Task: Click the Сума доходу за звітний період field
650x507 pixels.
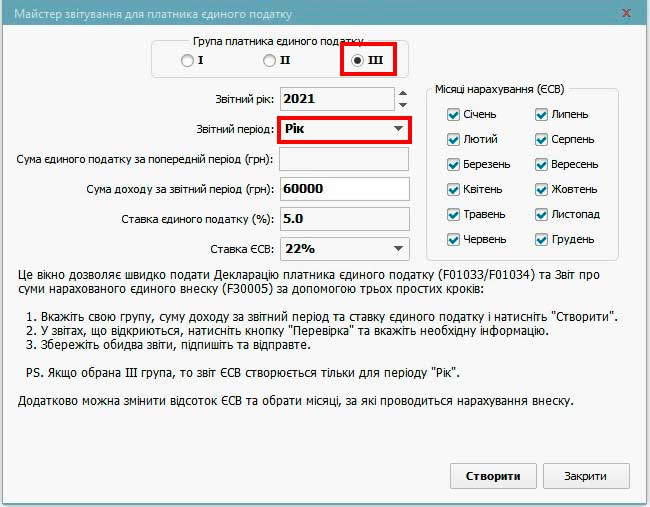Action: 344,189
